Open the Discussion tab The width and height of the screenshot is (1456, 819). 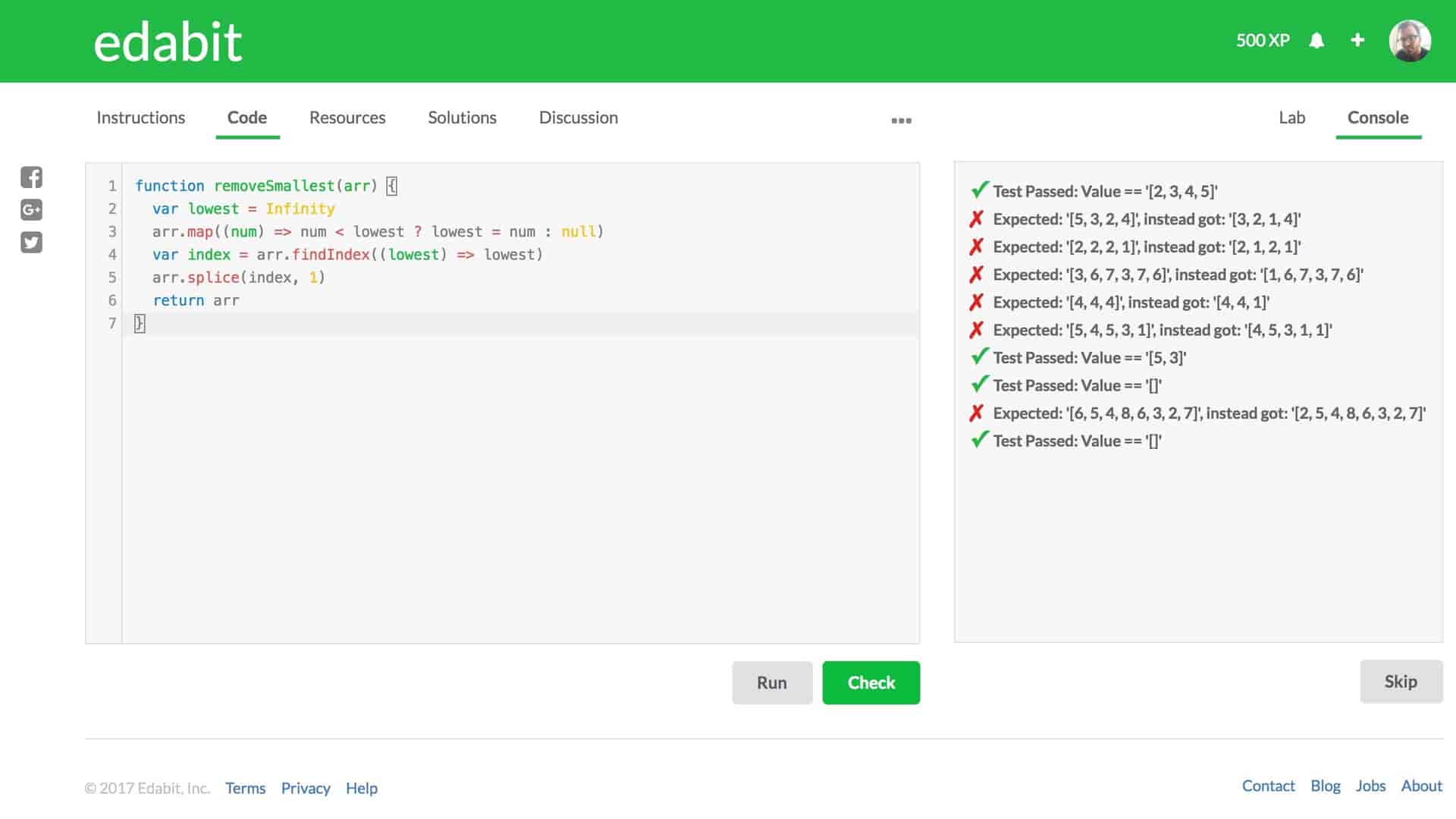(578, 118)
